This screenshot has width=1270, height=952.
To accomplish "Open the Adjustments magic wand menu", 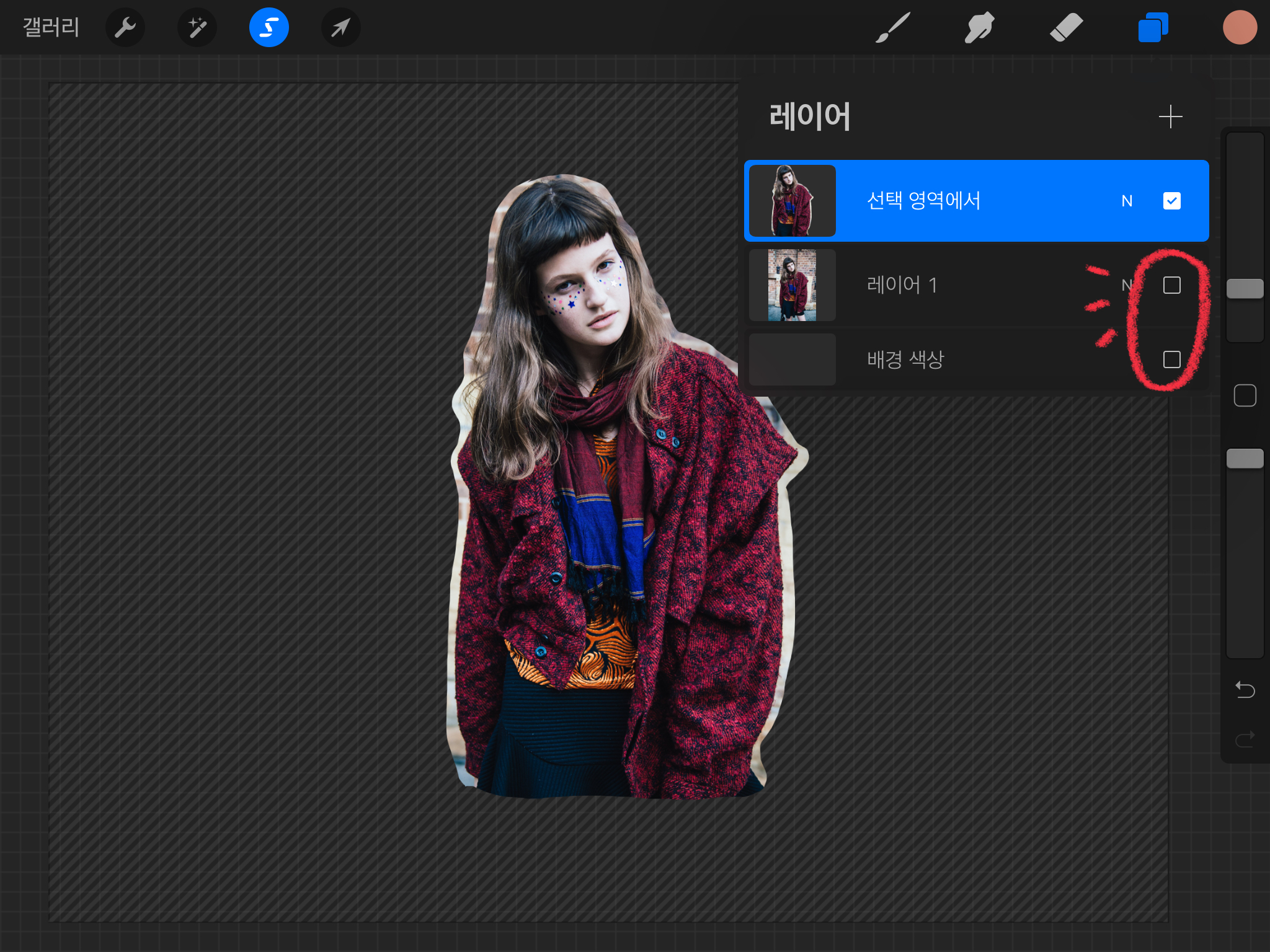I will coord(197,28).
